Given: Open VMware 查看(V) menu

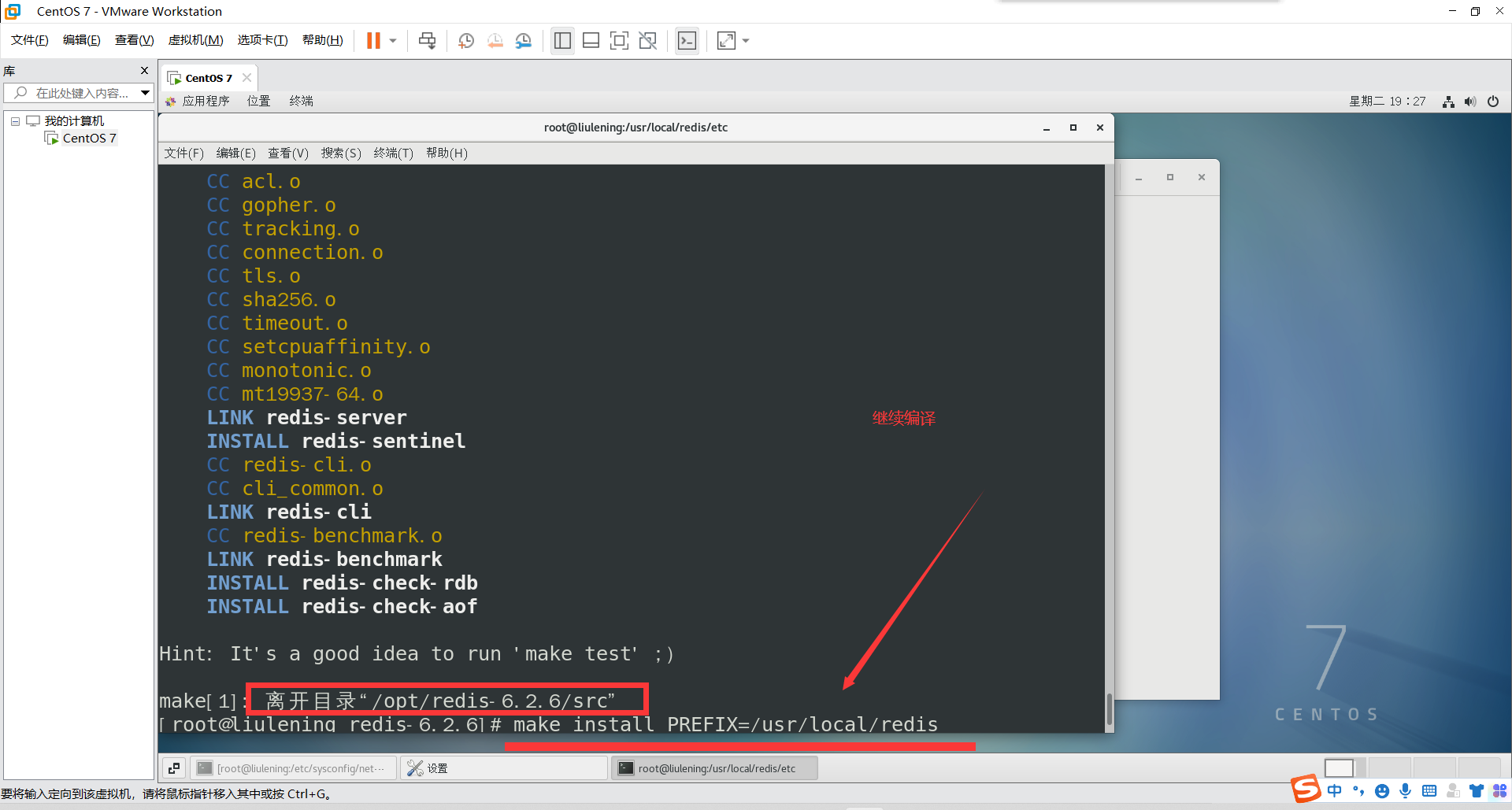Looking at the screenshot, I should pyautogui.click(x=135, y=40).
